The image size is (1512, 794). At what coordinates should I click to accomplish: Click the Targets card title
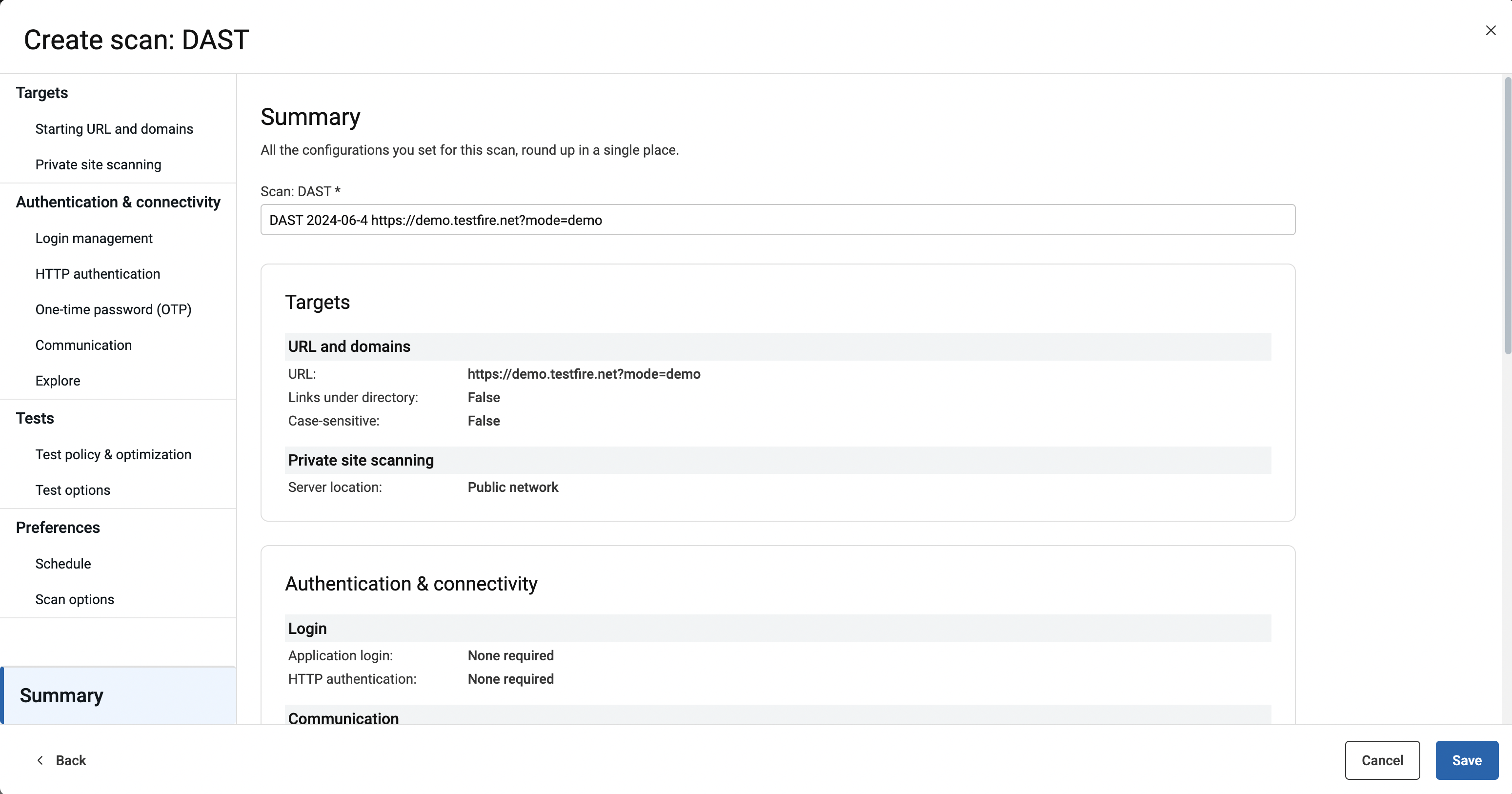pos(318,302)
